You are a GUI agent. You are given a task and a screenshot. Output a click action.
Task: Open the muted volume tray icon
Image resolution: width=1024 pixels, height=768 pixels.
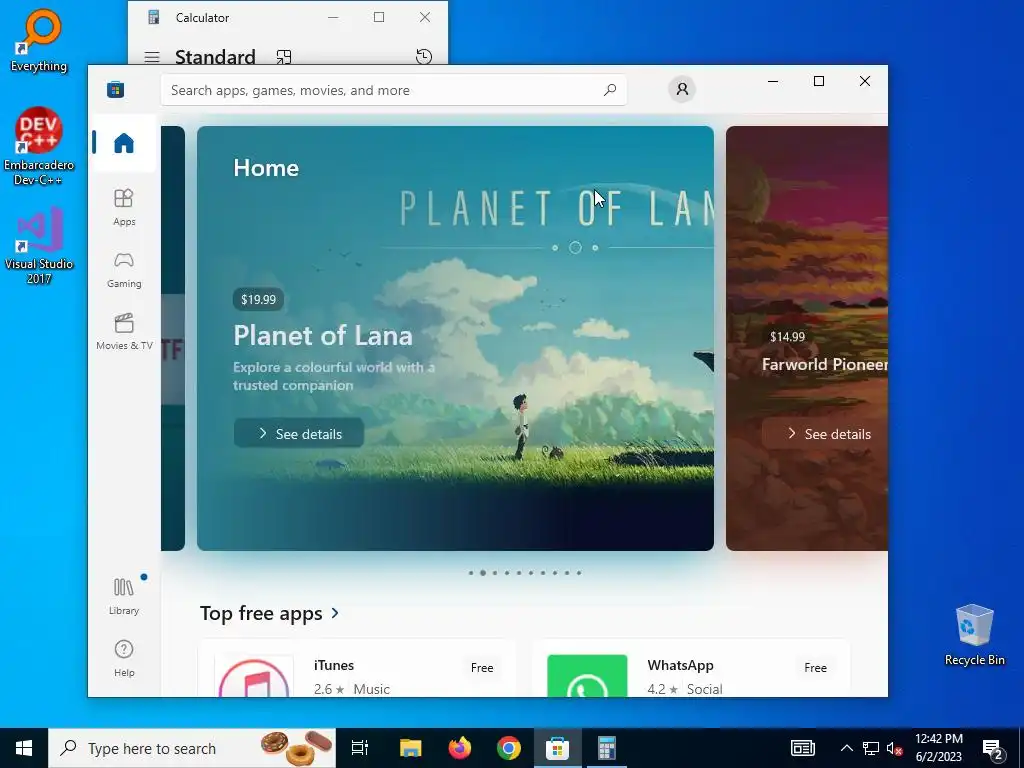[x=895, y=748]
